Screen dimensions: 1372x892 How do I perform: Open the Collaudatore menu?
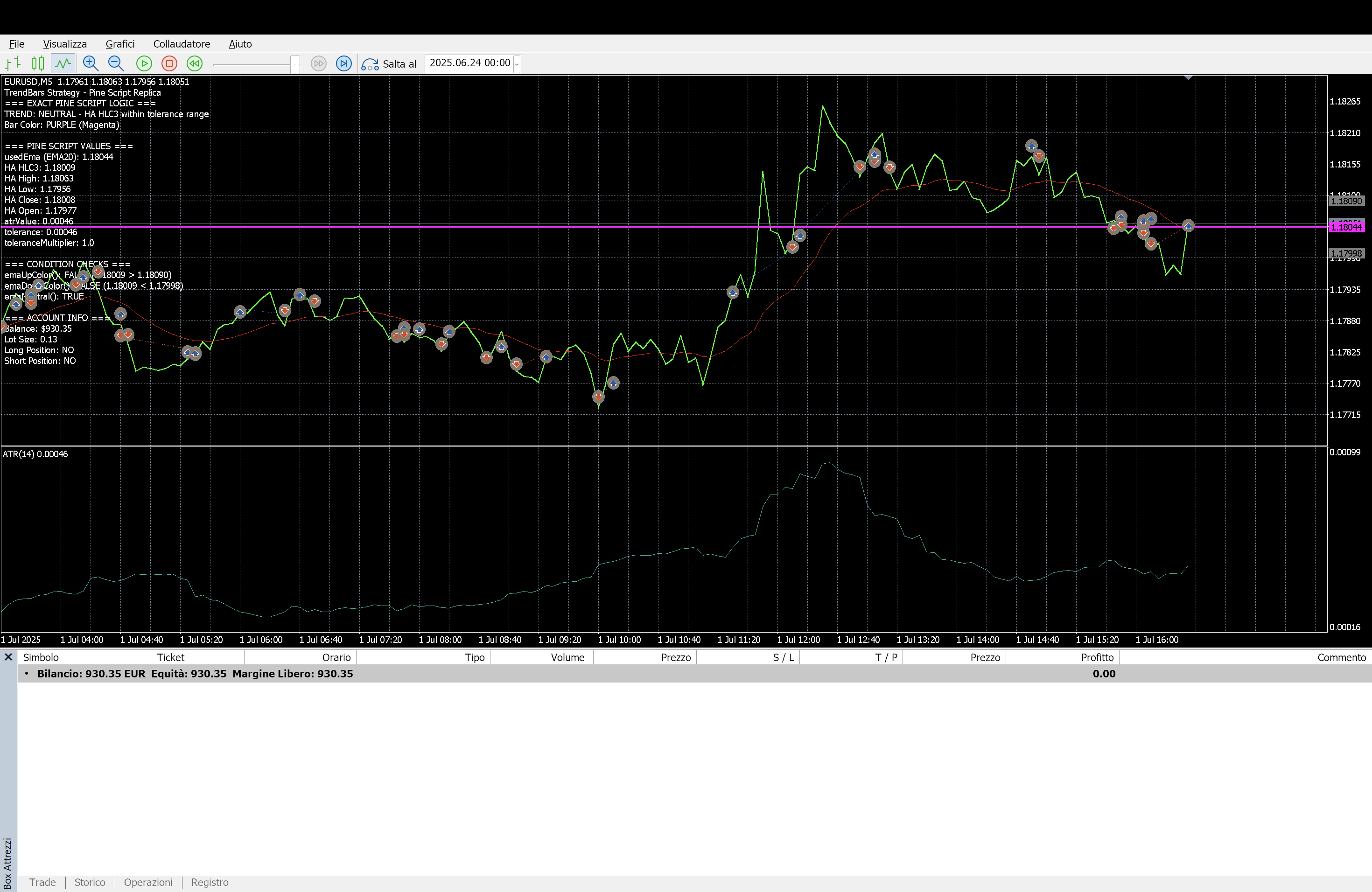coord(182,44)
